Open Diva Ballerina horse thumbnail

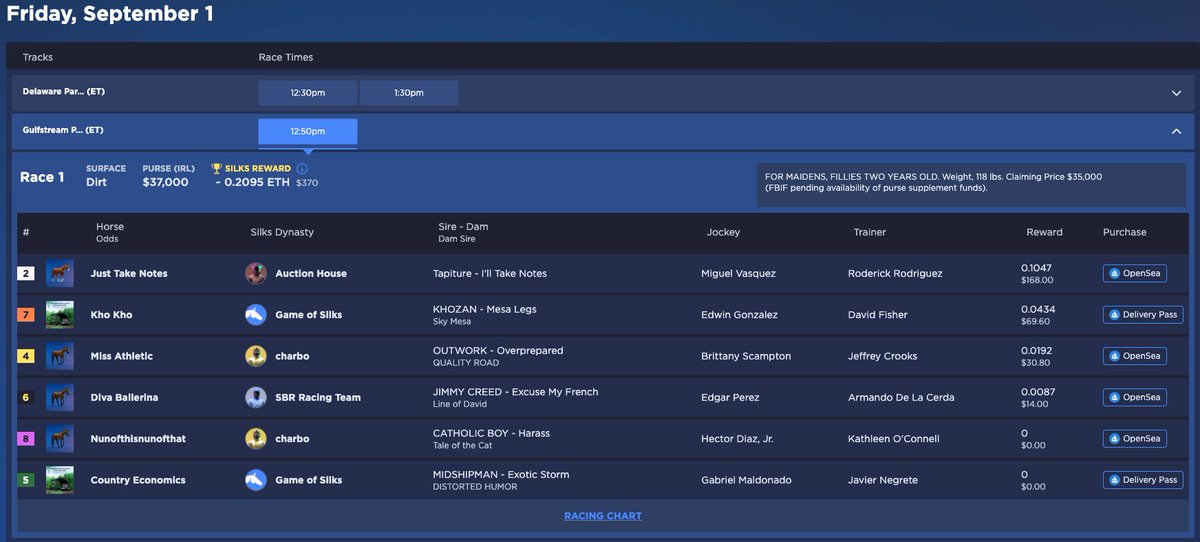60,397
